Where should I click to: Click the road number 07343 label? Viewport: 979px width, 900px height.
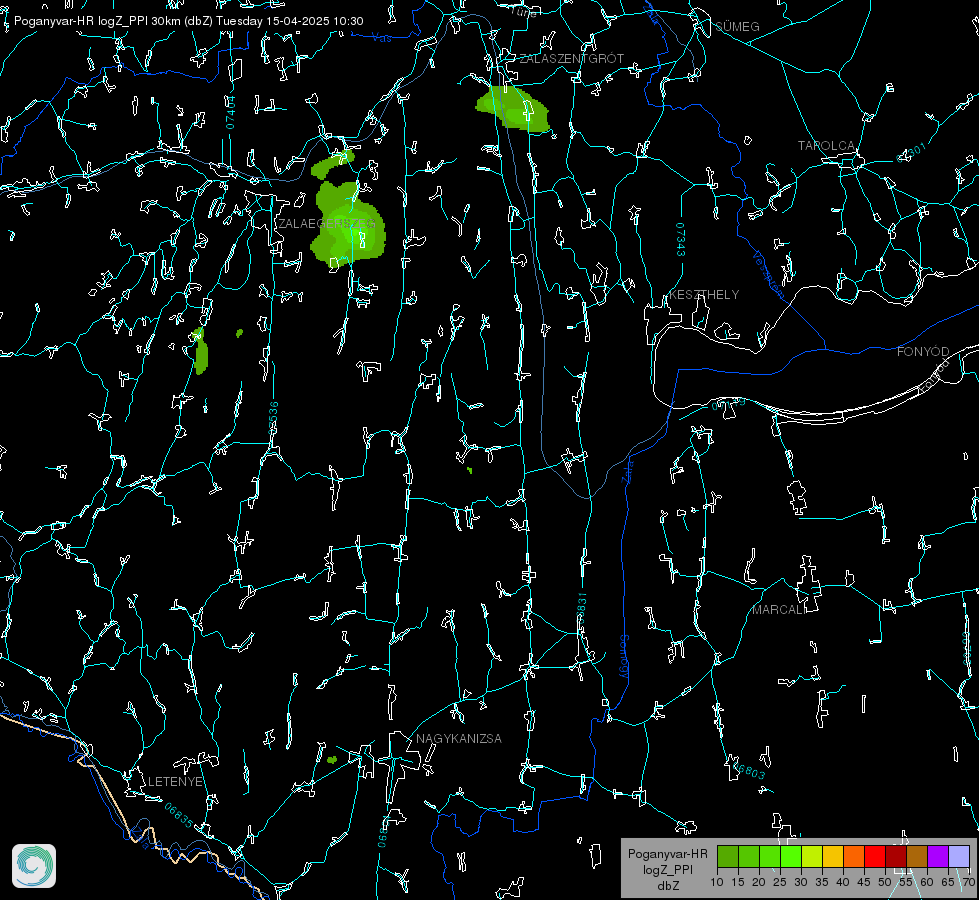[x=681, y=240]
